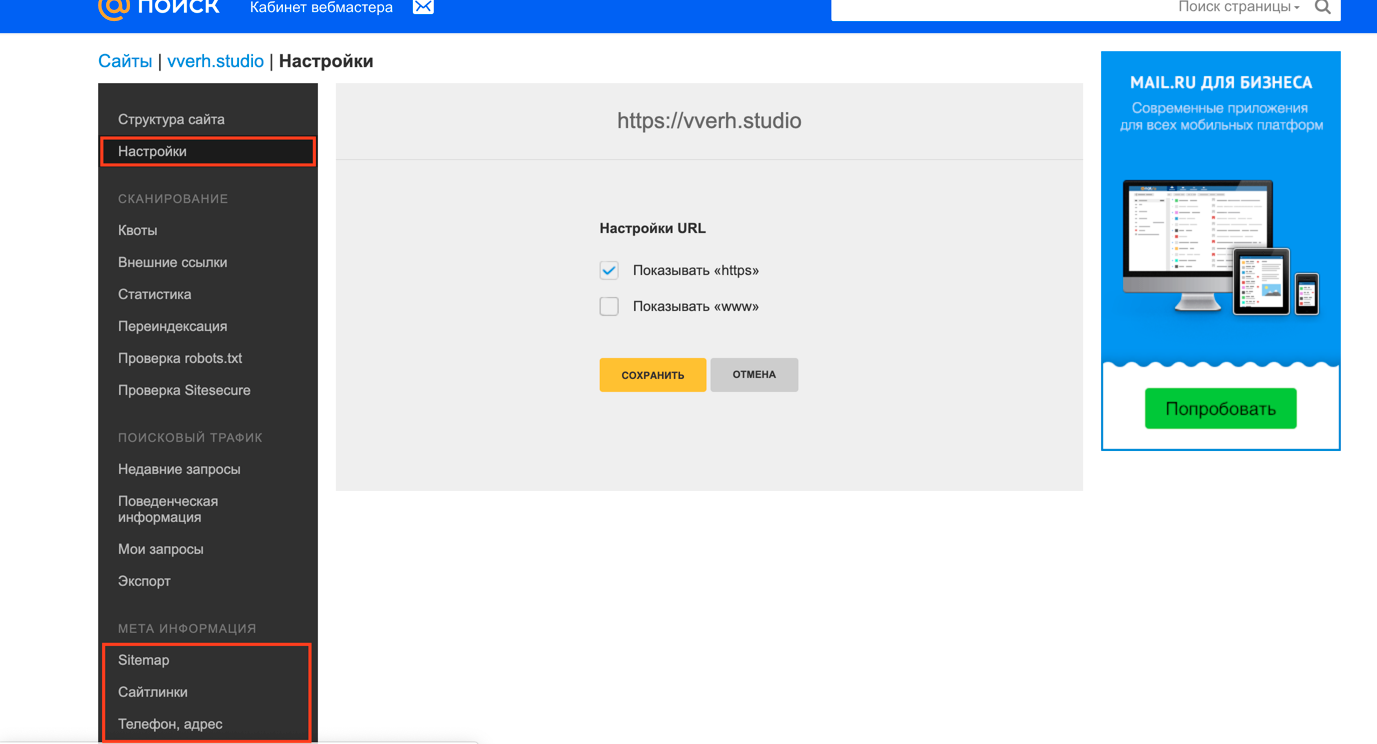This screenshot has height=744, width=1377.
Task: Click the MAIL.RU ДЛЯ БИЗНЕСА ad heading
Action: click(1220, 83)
